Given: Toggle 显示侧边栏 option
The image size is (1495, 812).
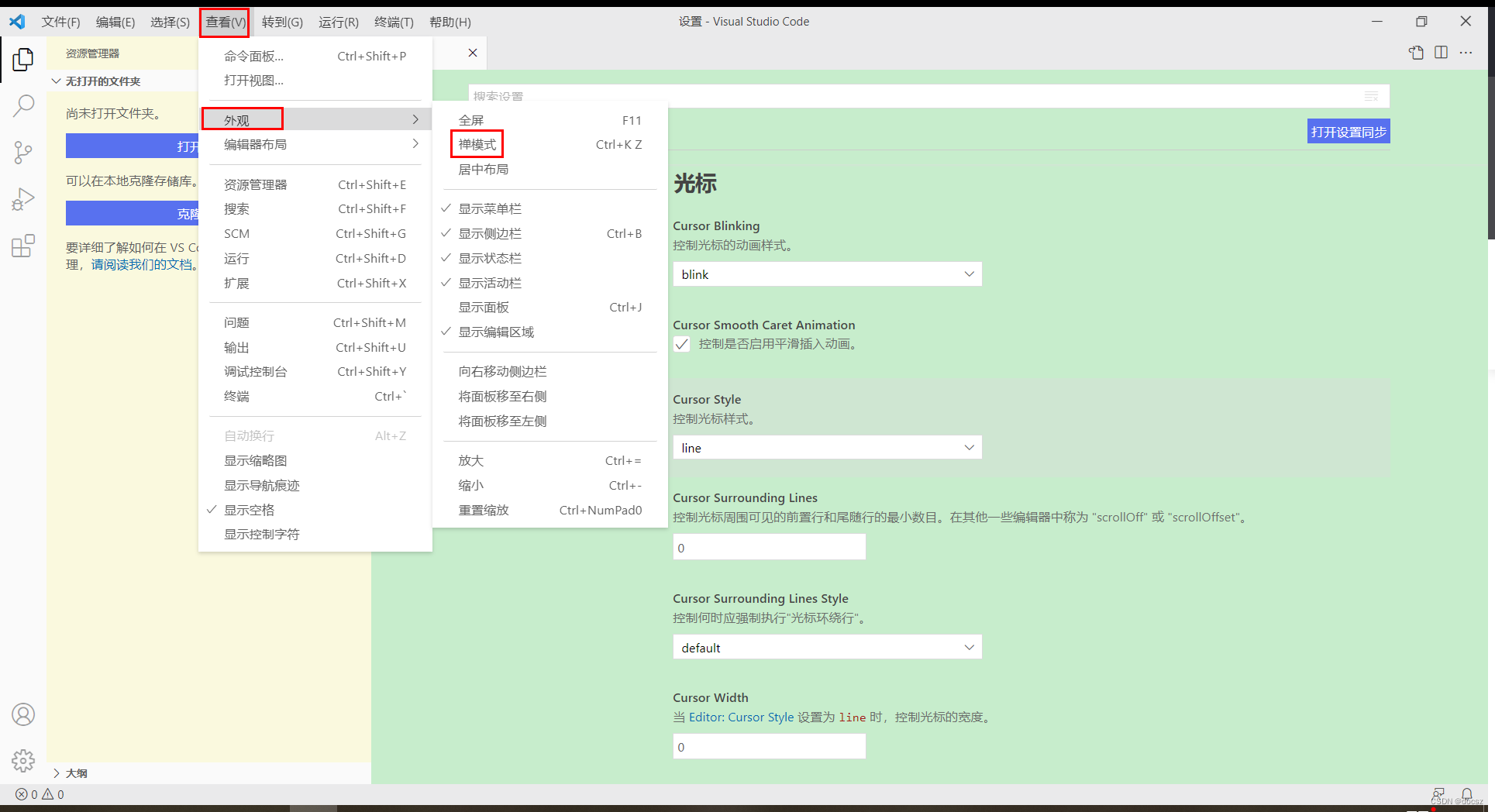Looking at the screenshot, I should click(549, 233).
